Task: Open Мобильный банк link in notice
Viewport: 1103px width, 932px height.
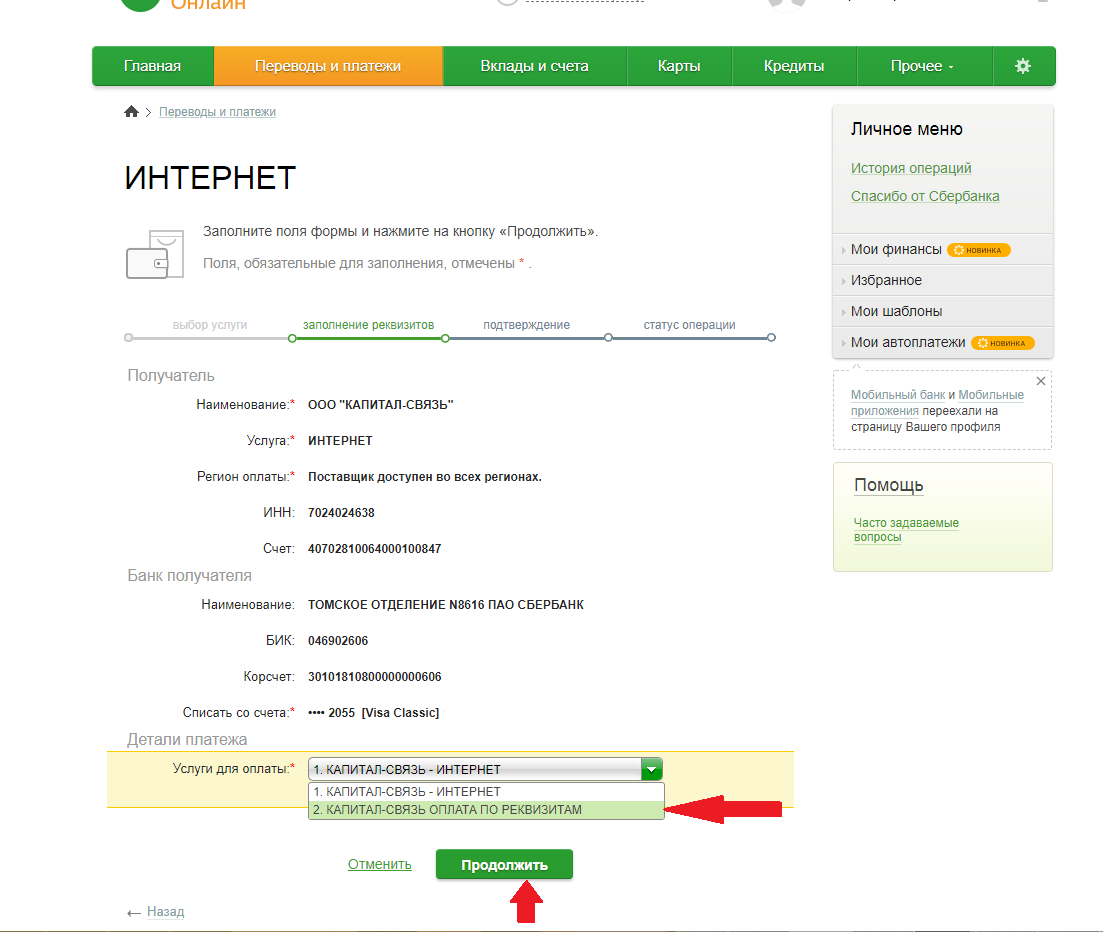Action: pyautogui.click(x=898, y=395)
